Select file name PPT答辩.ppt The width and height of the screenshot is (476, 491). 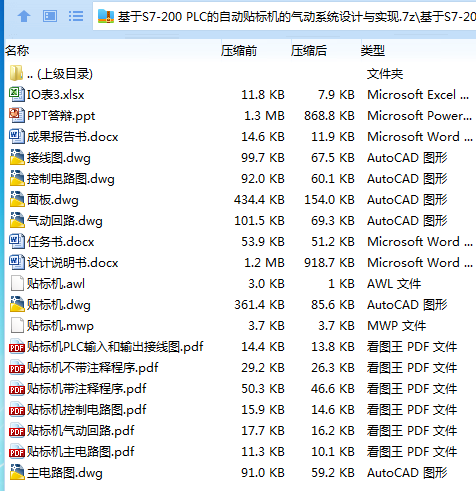tap(61, 116)
